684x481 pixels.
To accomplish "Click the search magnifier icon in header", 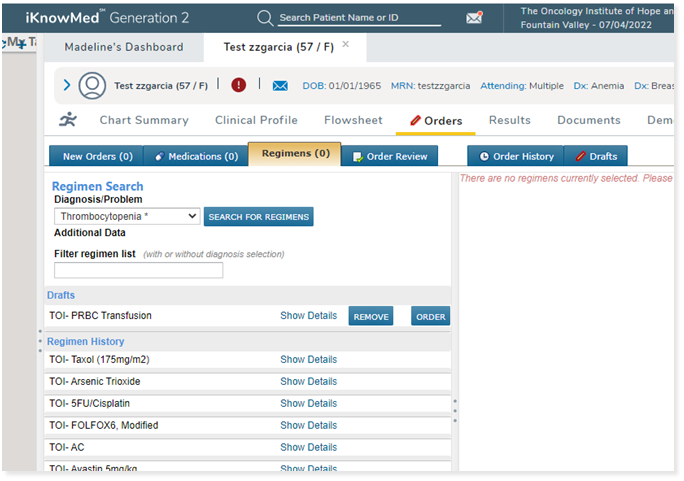I will coord(265,18).
